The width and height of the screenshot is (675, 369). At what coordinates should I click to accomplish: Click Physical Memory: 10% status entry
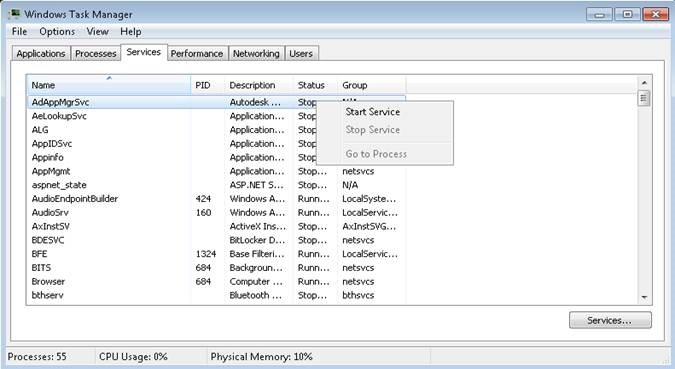[x=261, y=357]
